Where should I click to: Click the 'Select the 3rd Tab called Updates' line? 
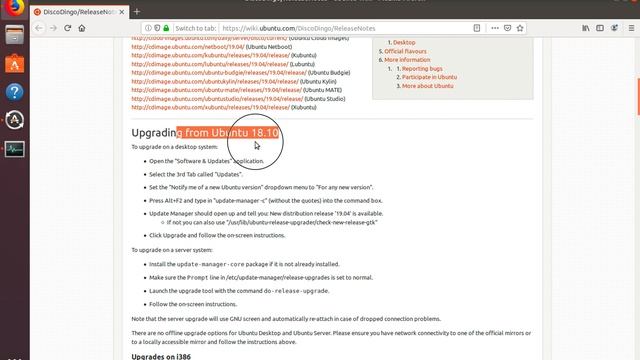pos(196,174)
